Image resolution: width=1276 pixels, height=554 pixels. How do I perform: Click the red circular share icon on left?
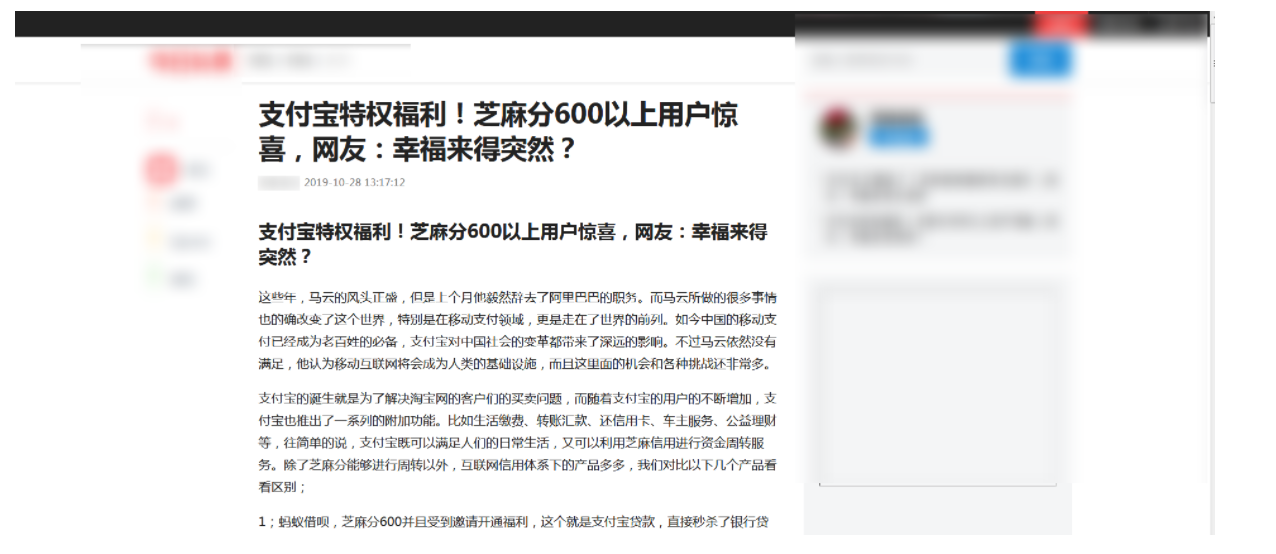[x=161, y=170]
